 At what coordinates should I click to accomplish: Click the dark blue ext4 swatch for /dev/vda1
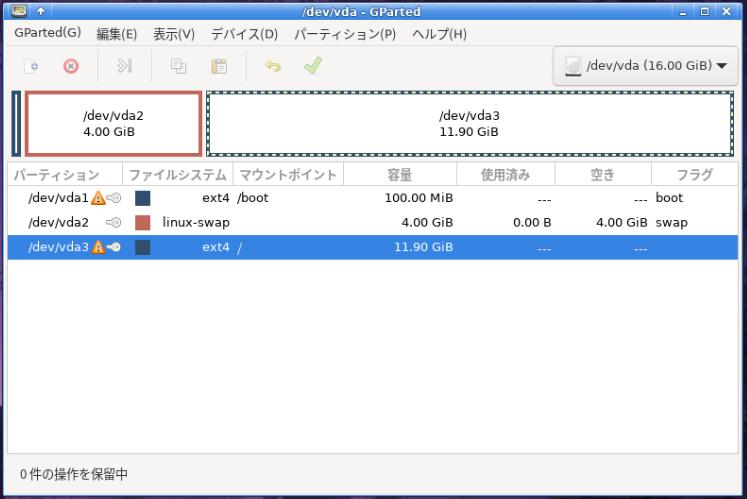coord(142,198)
